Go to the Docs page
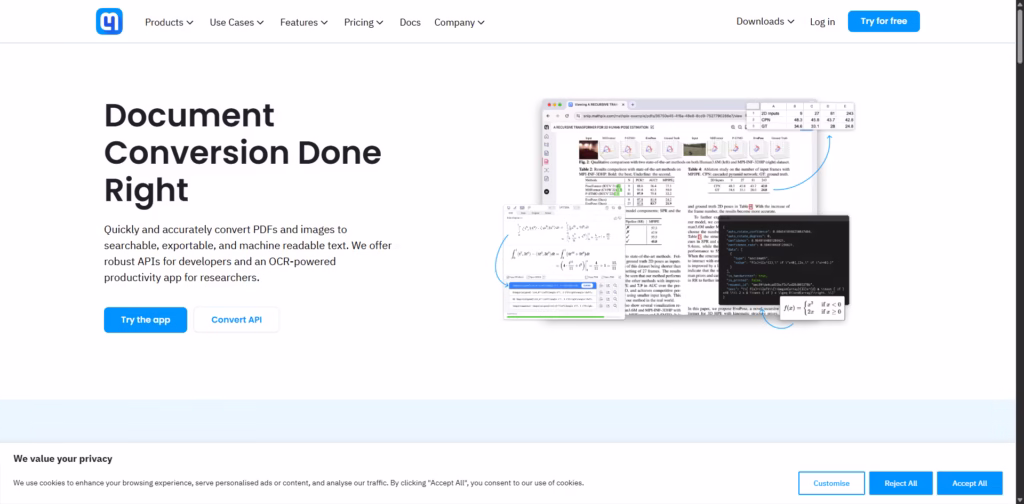 point(410,22)
